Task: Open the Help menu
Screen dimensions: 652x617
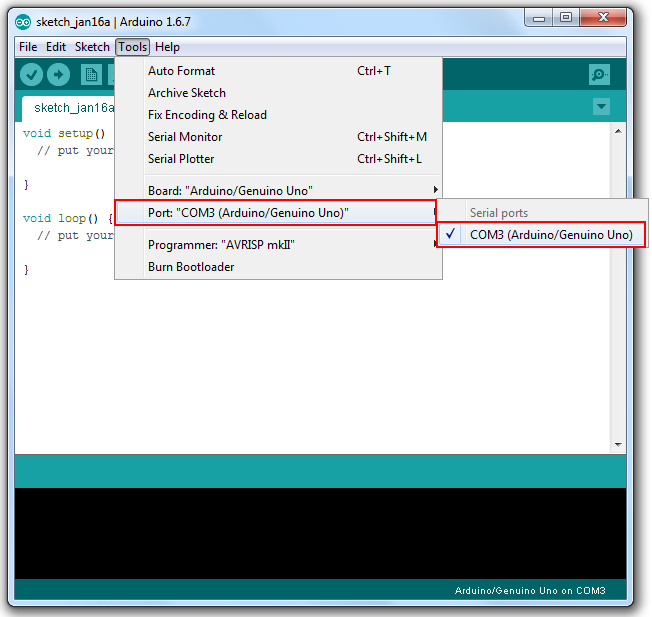Action: pyautogui.click(x=167, y=47)
